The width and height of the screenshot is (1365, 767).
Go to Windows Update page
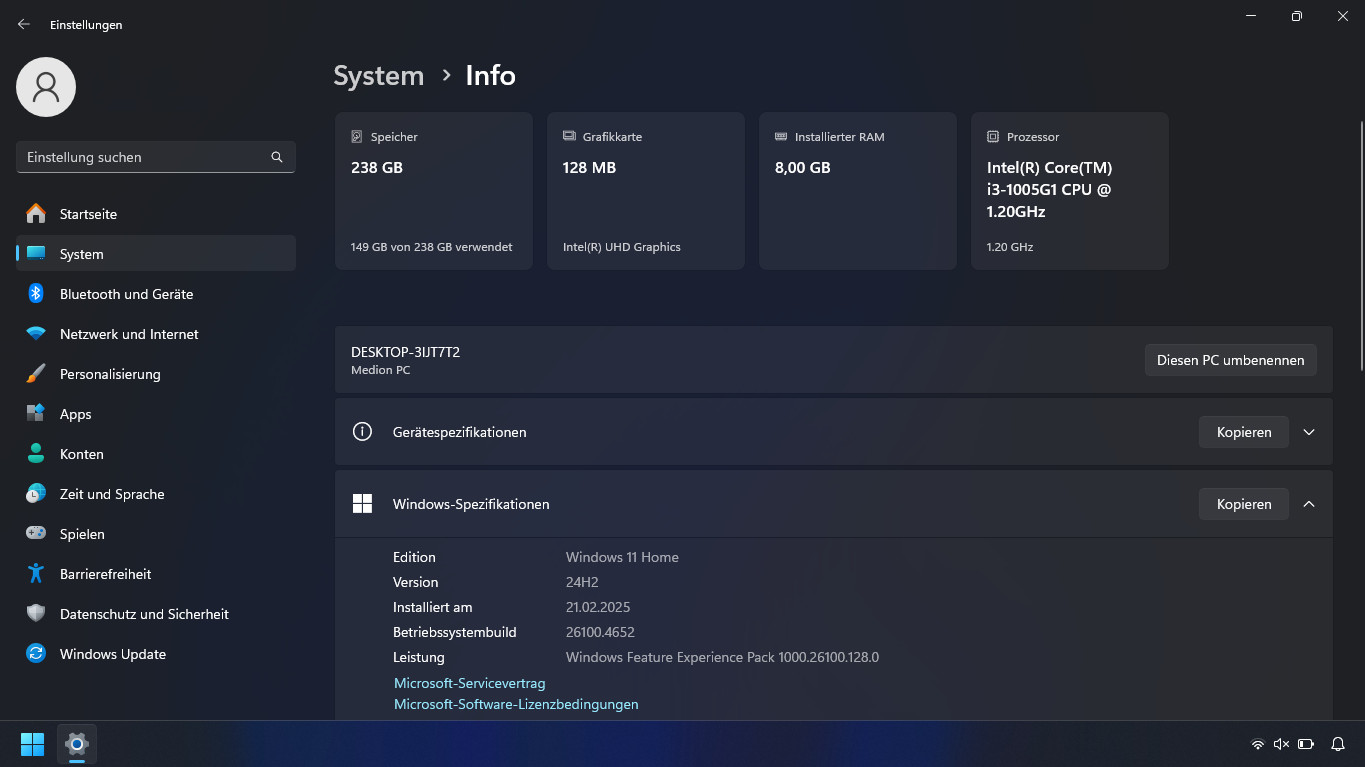coord(156,654)
